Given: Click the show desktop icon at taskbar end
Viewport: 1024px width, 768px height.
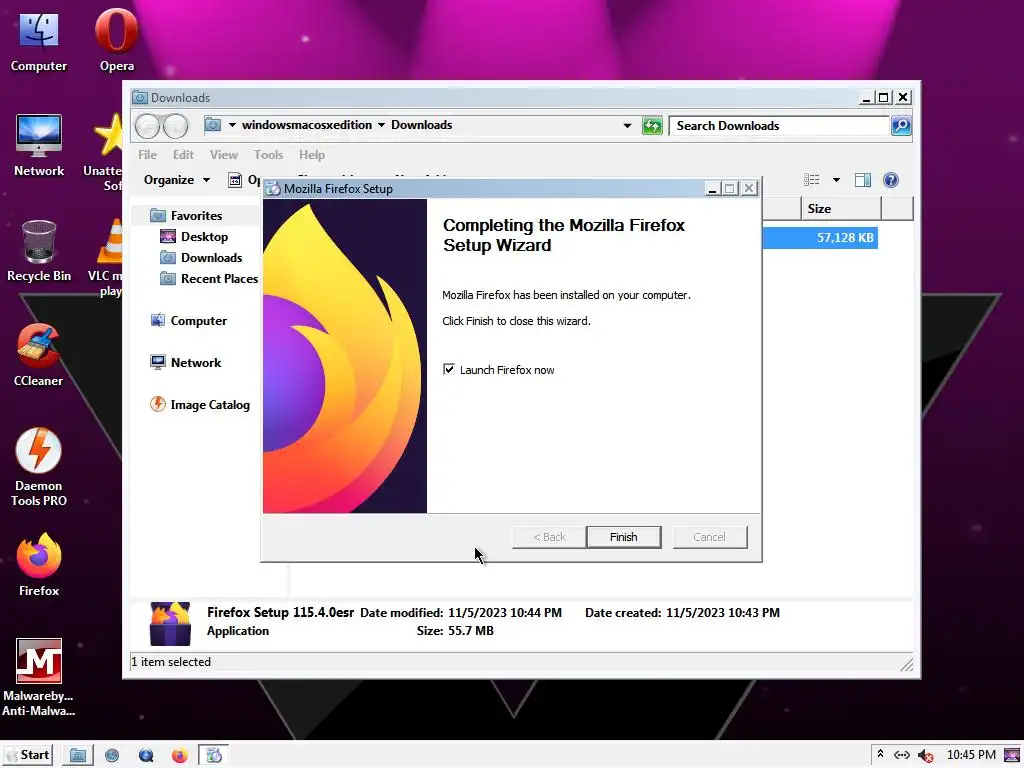Looking at the screenshot, I should (1012, 756).
